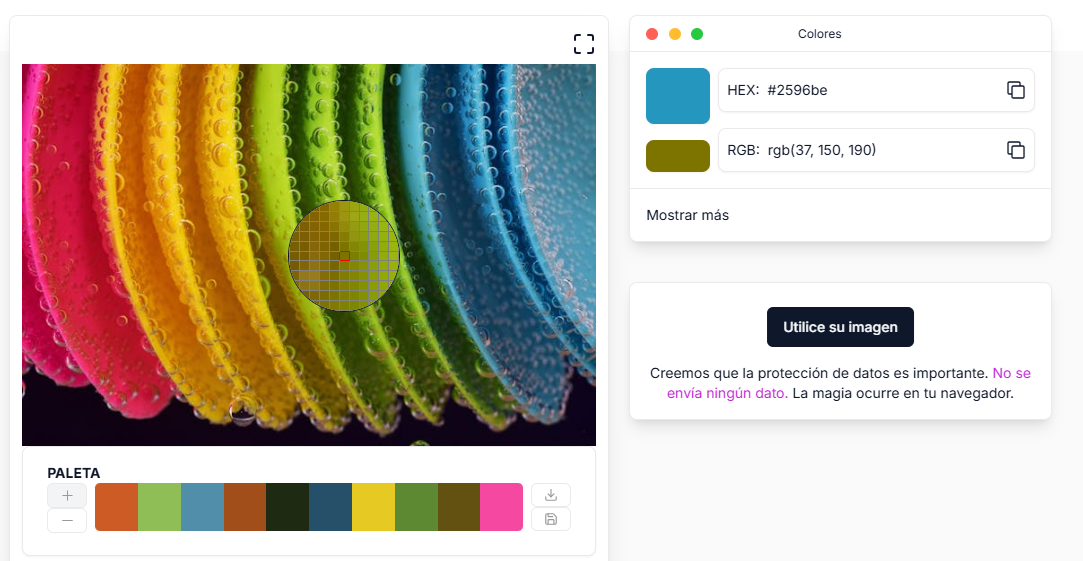Click the RGB value field
Screen dimensions: 1083x561
(860, 150)
